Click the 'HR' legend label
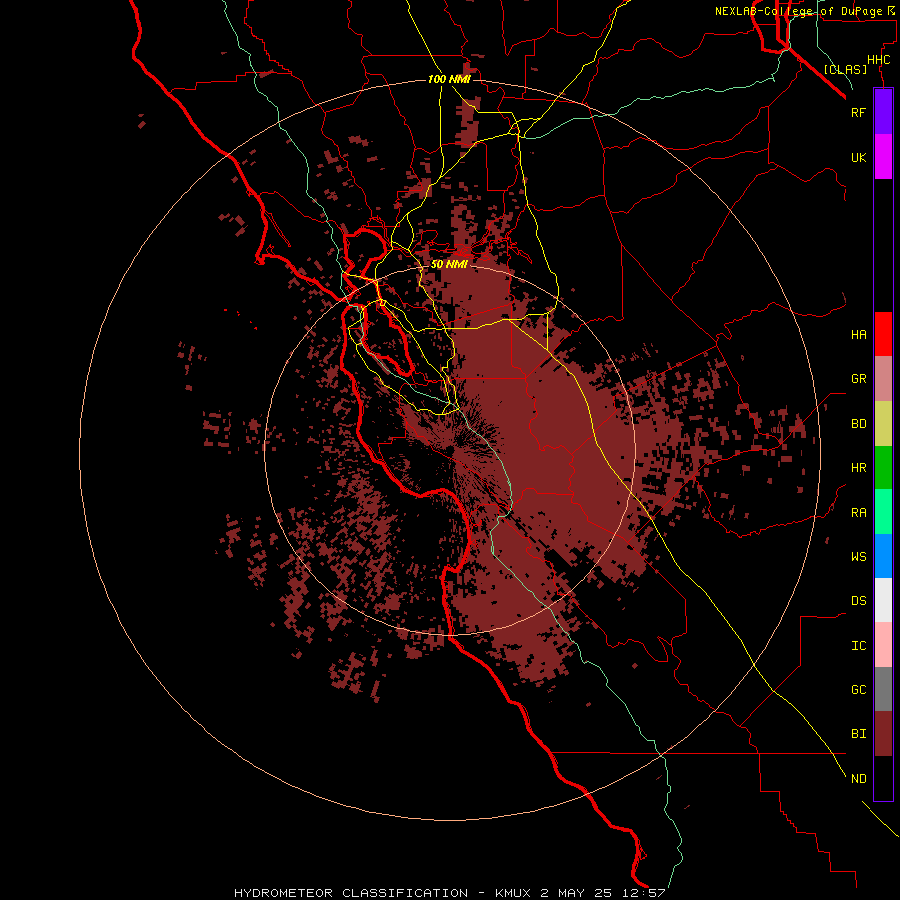The image size is (900, 900). (x=858, y=468)
